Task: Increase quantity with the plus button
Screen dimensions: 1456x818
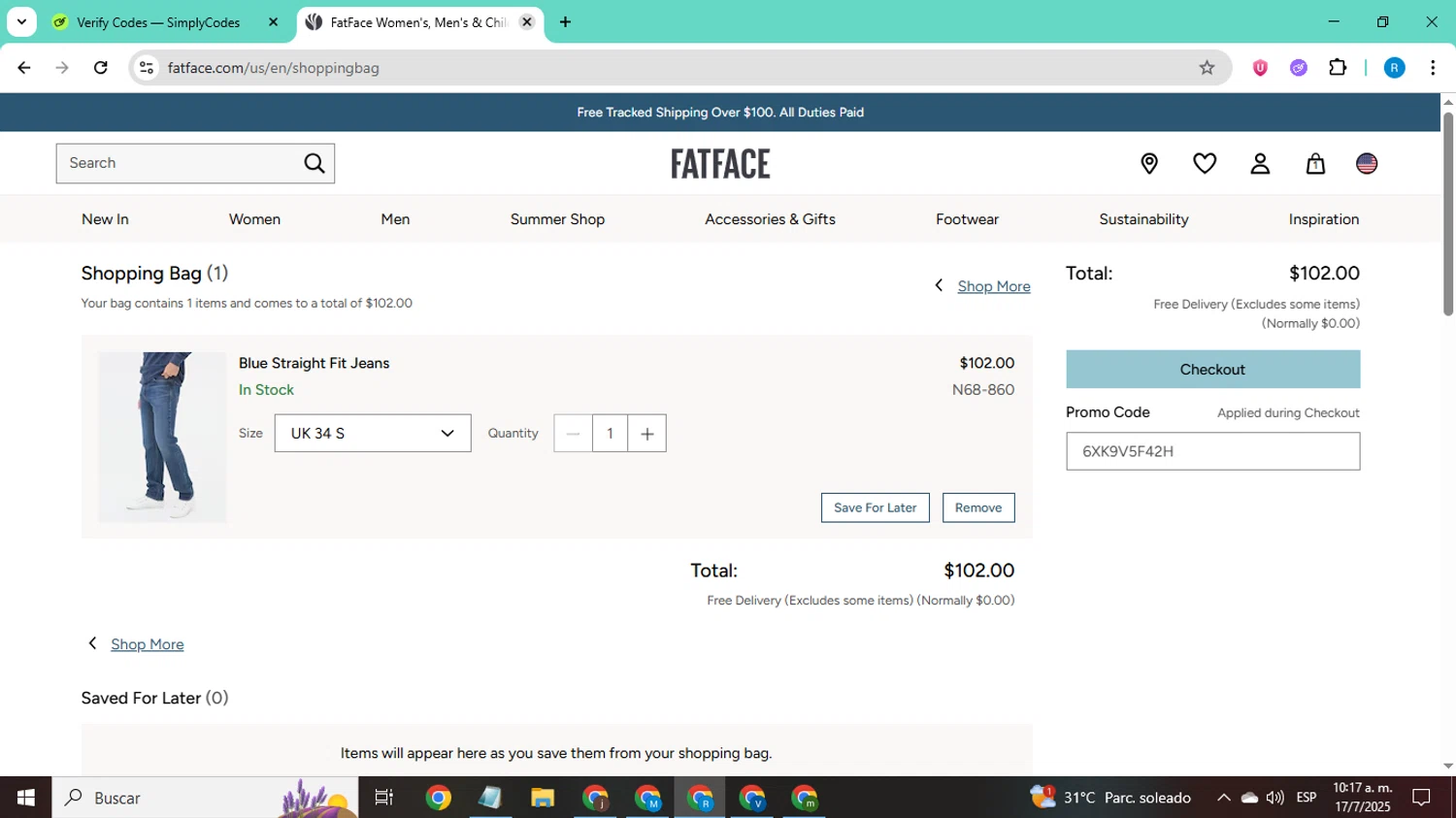Action: point(647,433)
